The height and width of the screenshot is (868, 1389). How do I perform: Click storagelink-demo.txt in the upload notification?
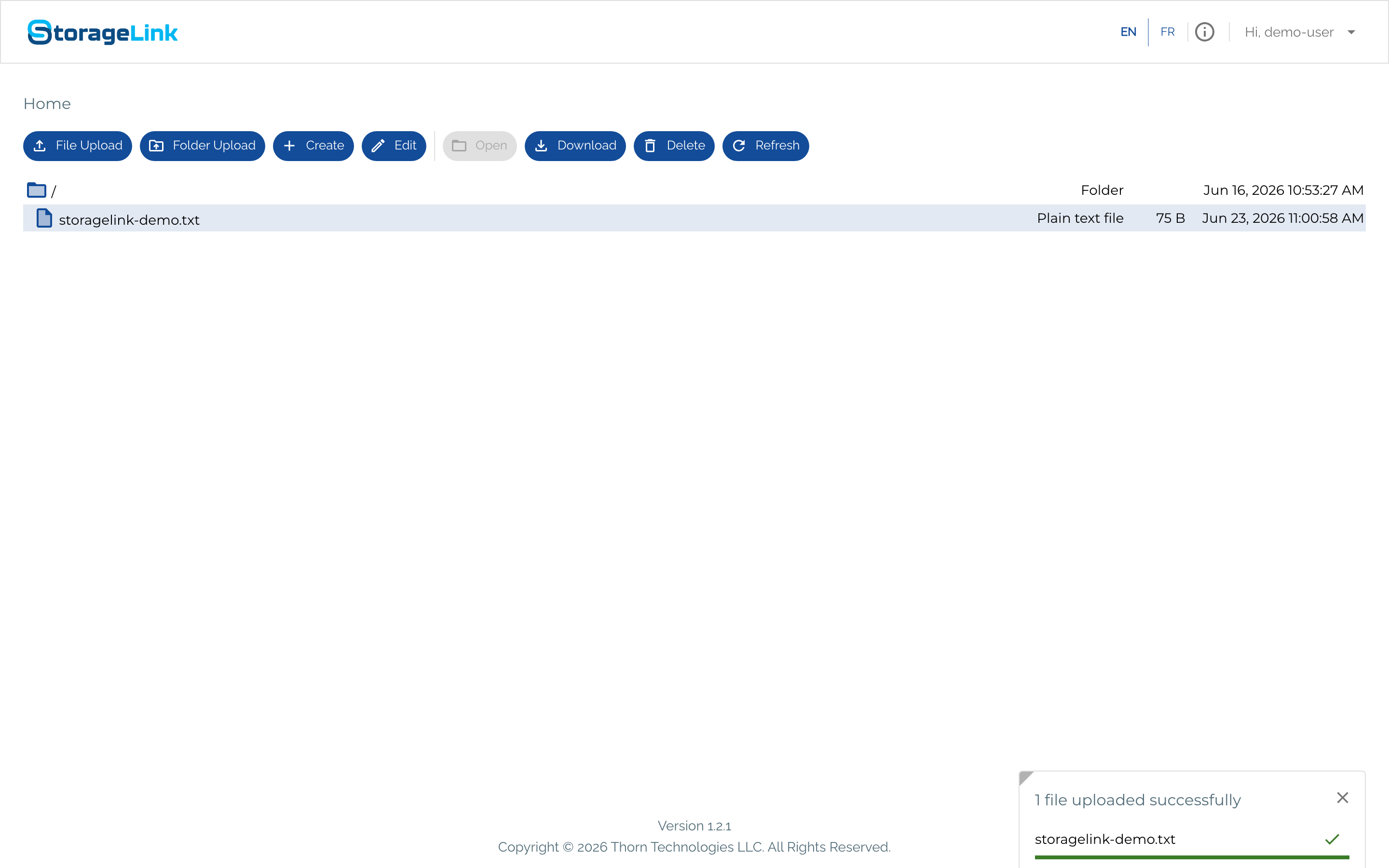pos(1105,839)
